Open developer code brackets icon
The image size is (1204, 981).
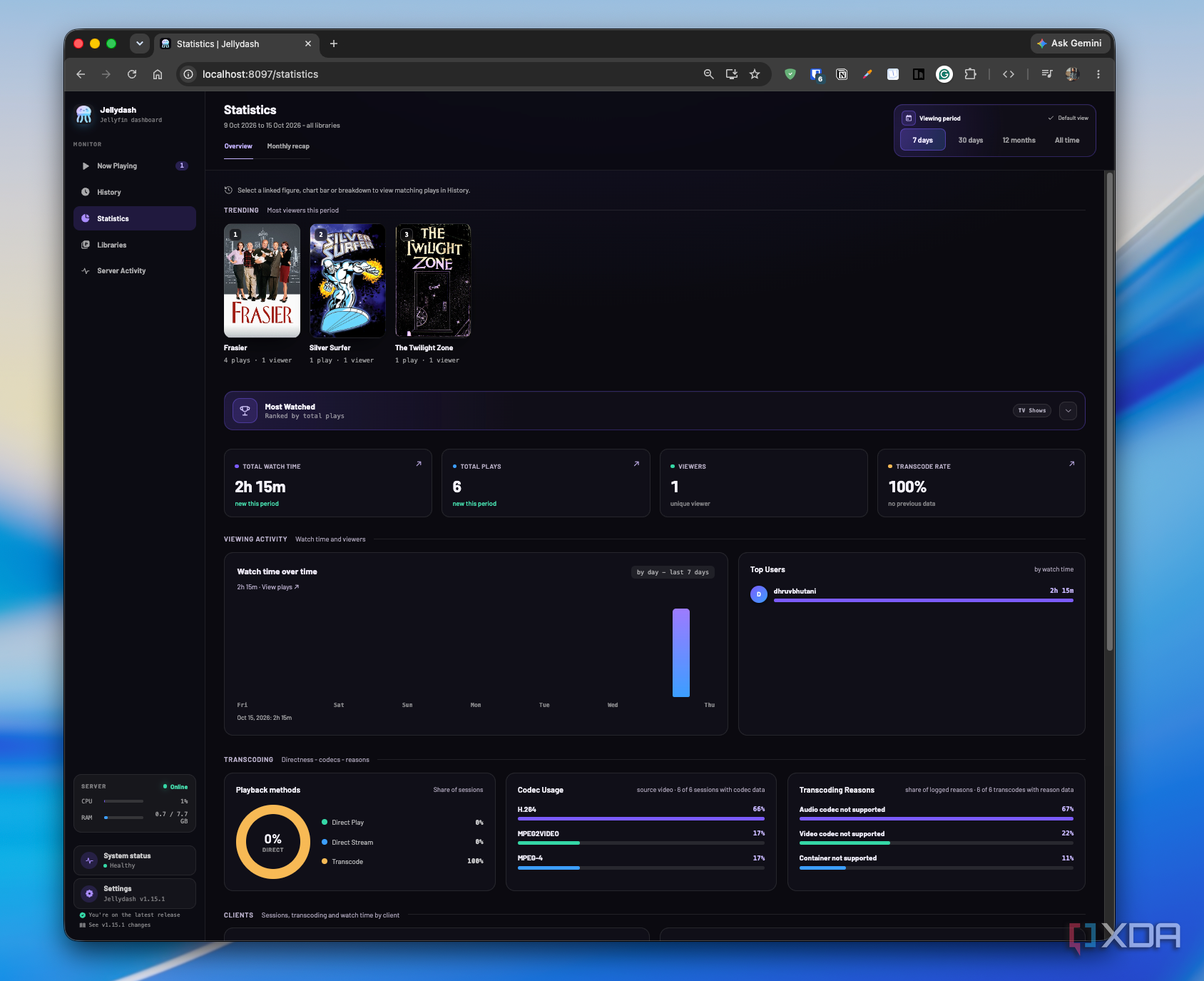(x=1009, y=74)
